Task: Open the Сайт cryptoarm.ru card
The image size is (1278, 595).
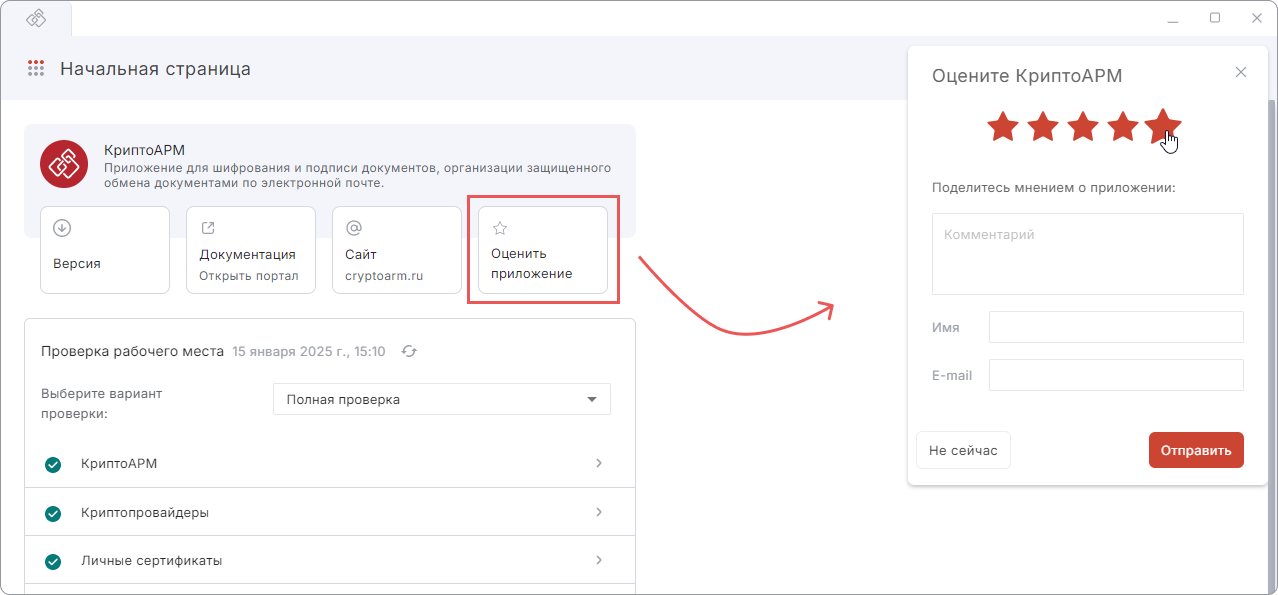Action: pos(397,250)
